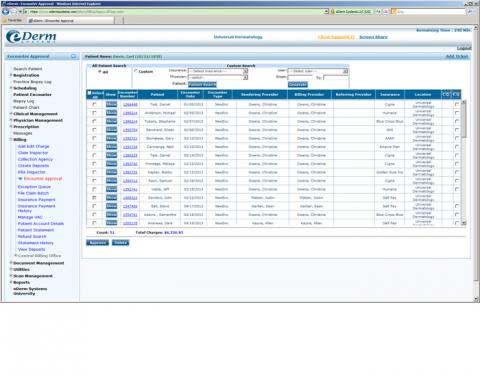Check the row checkbox for Anderson, Michael
480x375 pixels.
[94, 113]
